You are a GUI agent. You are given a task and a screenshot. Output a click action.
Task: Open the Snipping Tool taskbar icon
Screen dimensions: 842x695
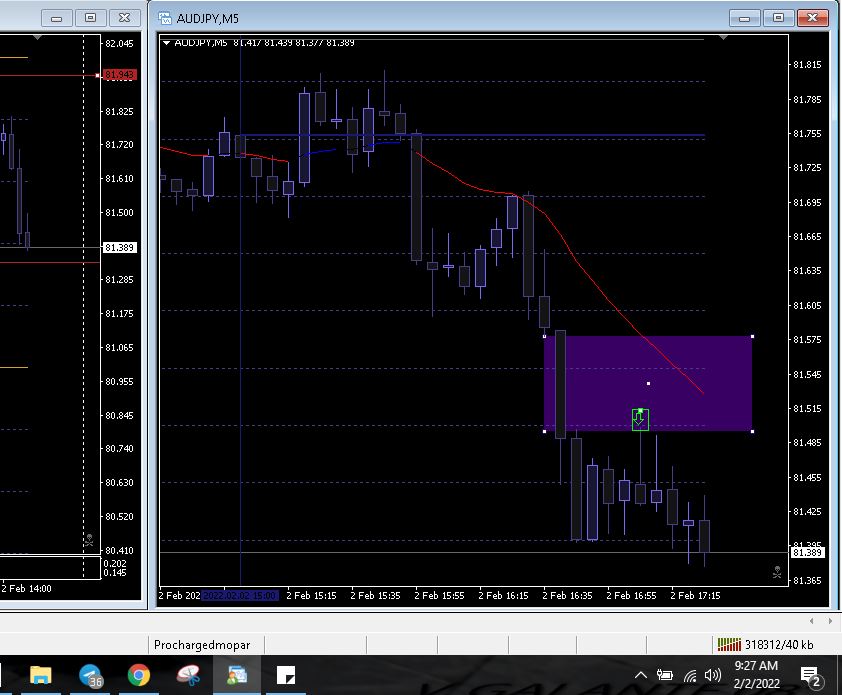188,675
